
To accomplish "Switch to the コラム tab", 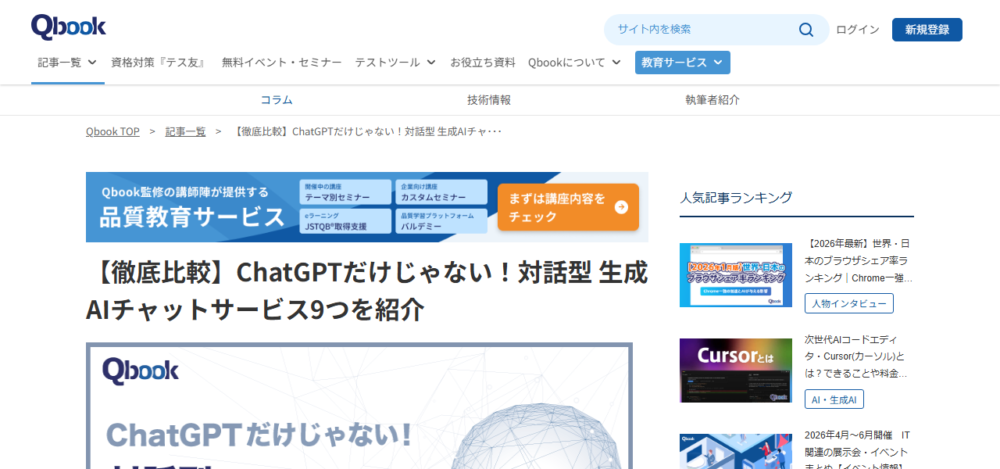I will [x=276, y=100].
